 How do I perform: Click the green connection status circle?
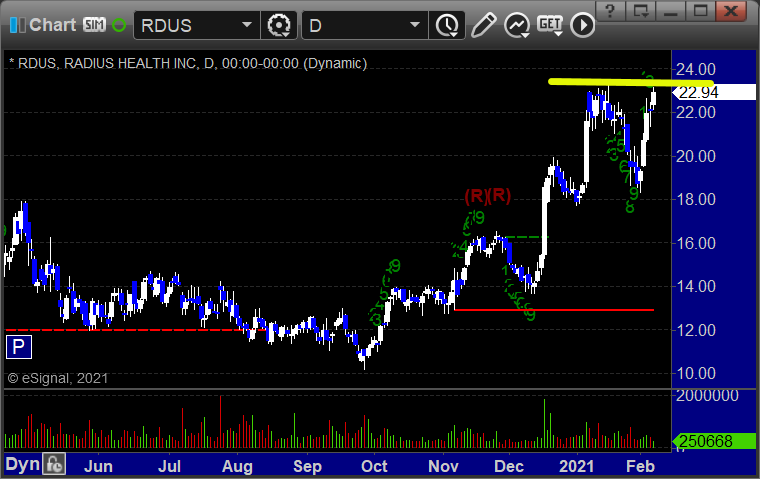[x=119, y=25]
